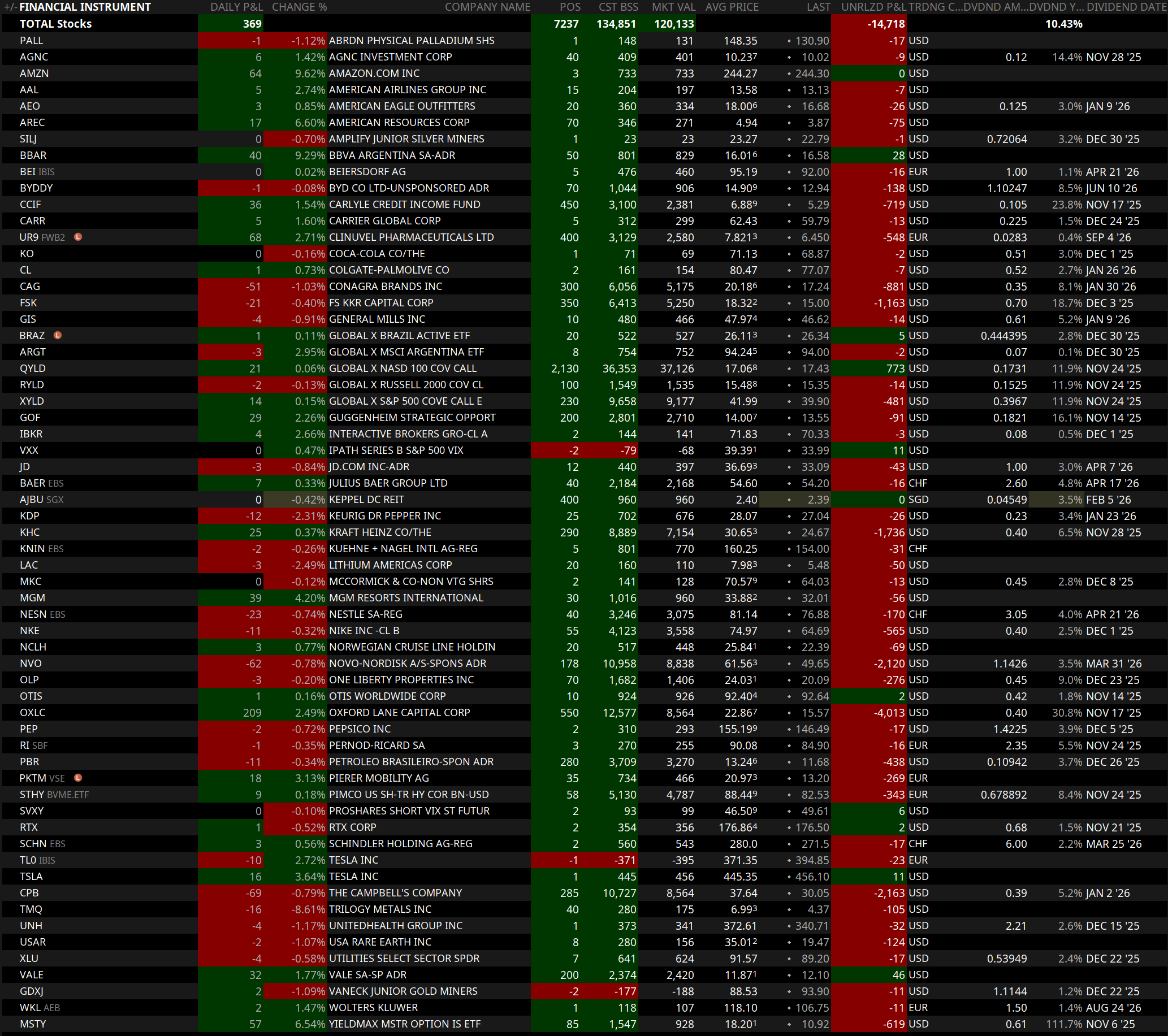Viewport: 1168px width, 1036px height.
Task: Select the QYLD ticker row
Action: (33, 369)
